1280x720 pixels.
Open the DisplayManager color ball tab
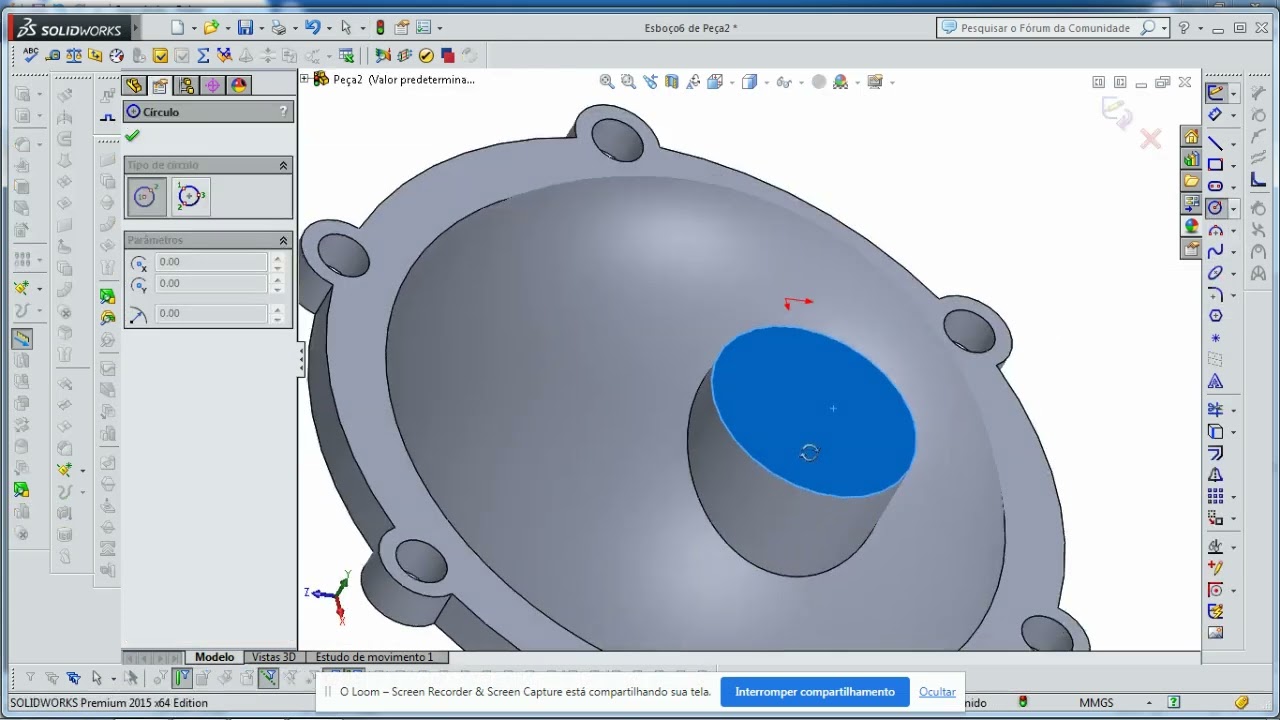click(238, 86)
